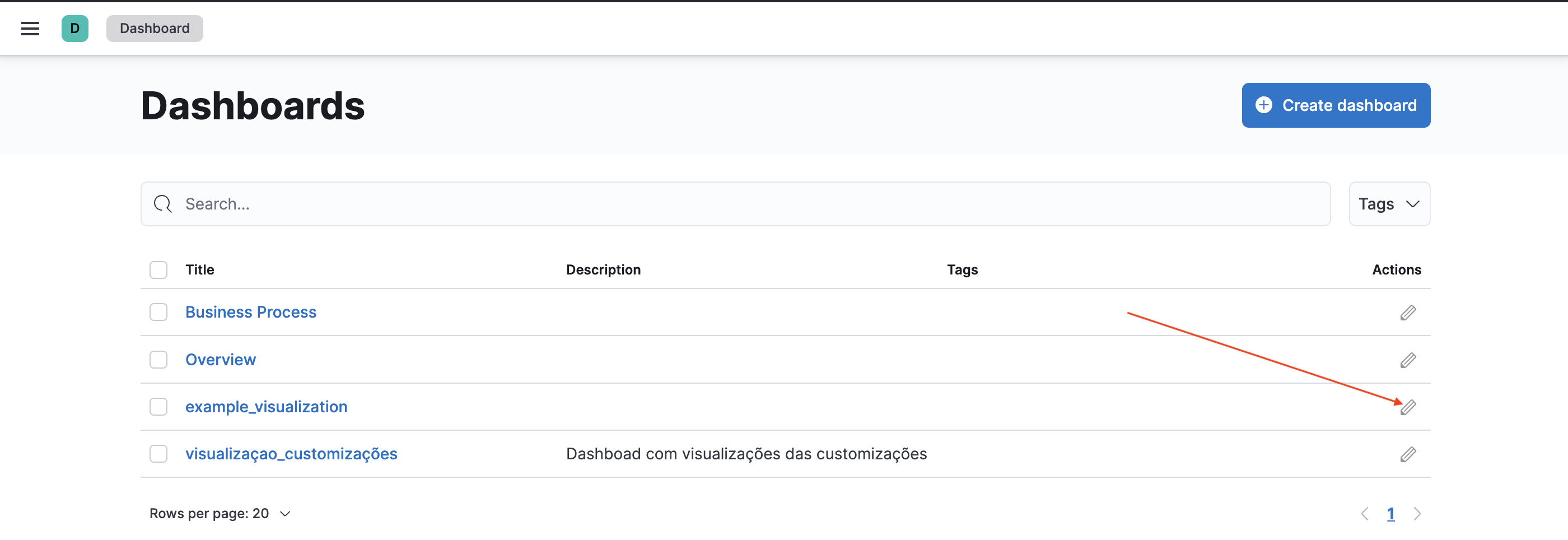The height and width of the screenshot is (540, 1568).
Task: Edit visualizaçao_customizações using pencil icon
Action: click(1407, 455)
